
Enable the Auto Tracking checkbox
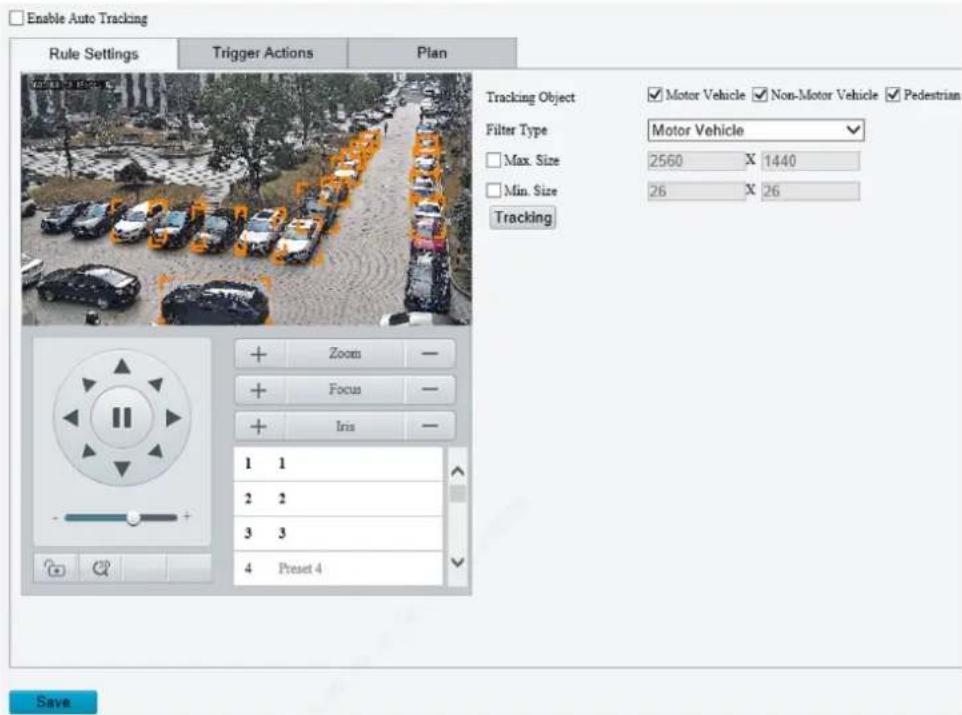coord(17,18)
